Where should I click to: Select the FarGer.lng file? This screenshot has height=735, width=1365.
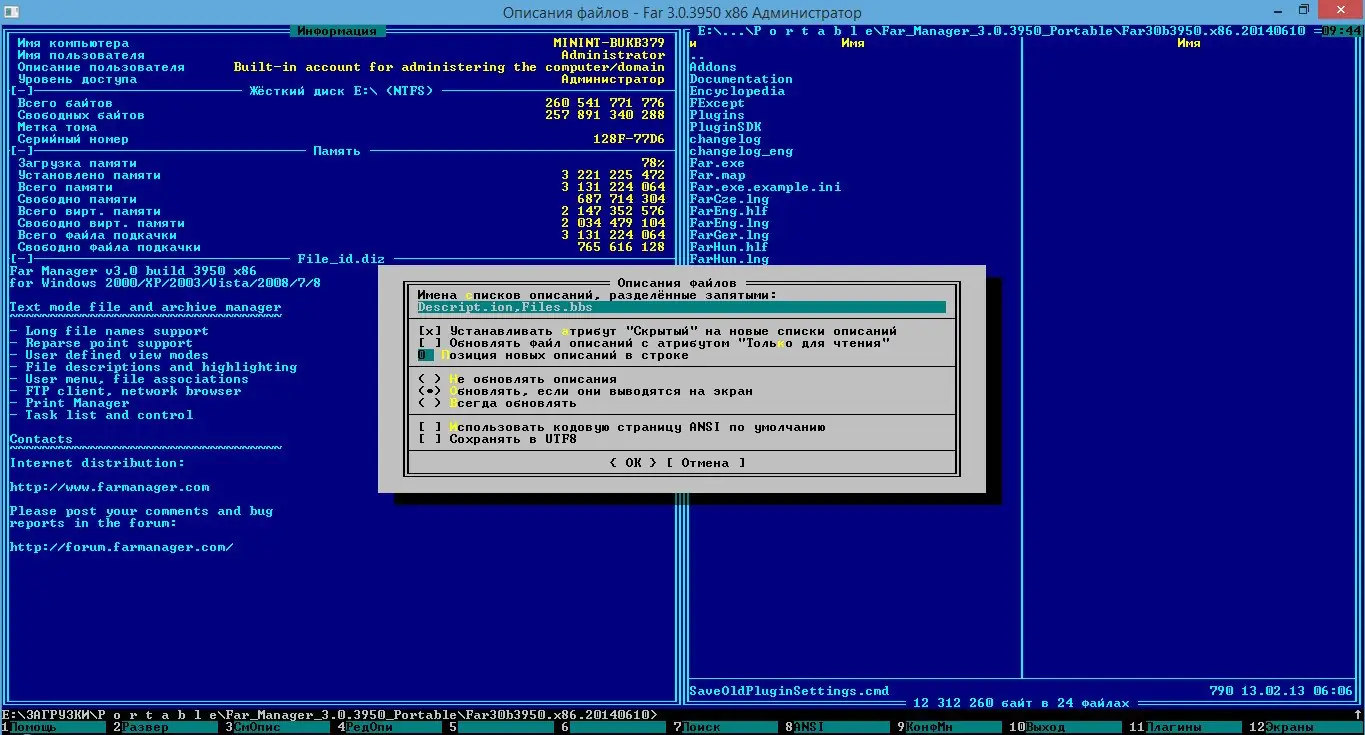pyautogui.click(x=729, y=235)
